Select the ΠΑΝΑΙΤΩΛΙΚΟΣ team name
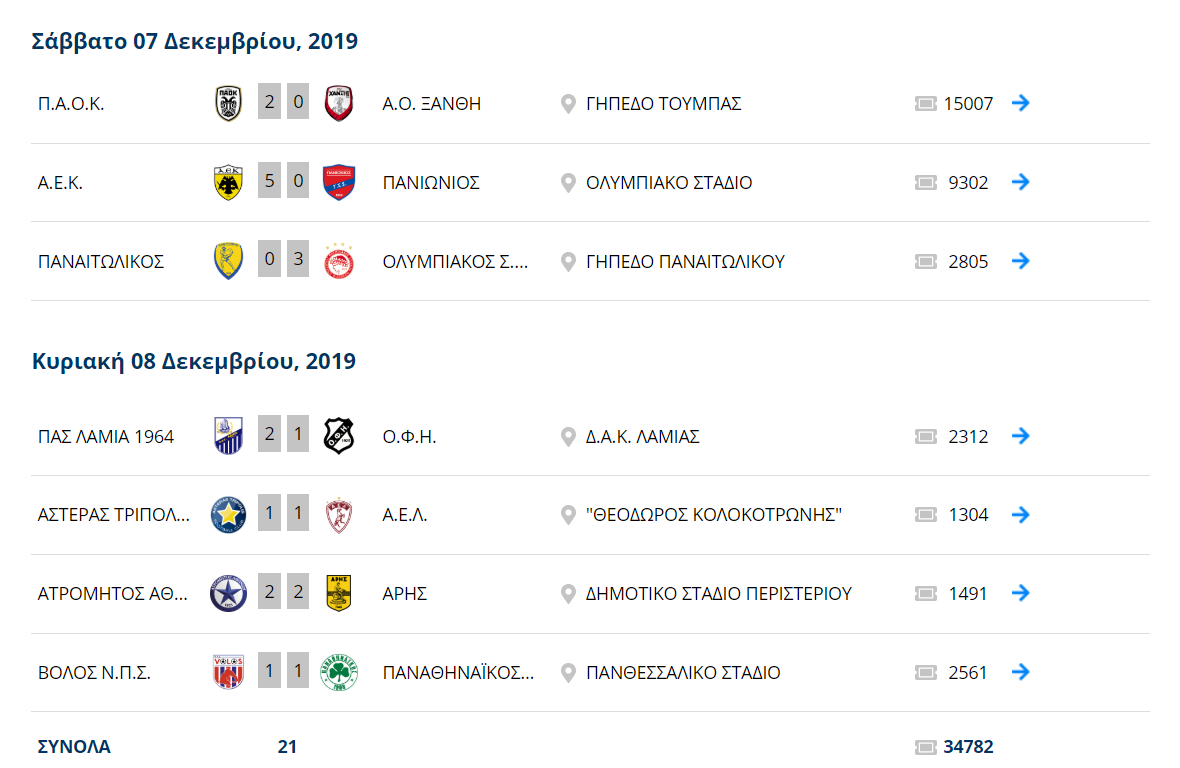Viewport: 1180px width, 768px height. click(x=101, y=262)
